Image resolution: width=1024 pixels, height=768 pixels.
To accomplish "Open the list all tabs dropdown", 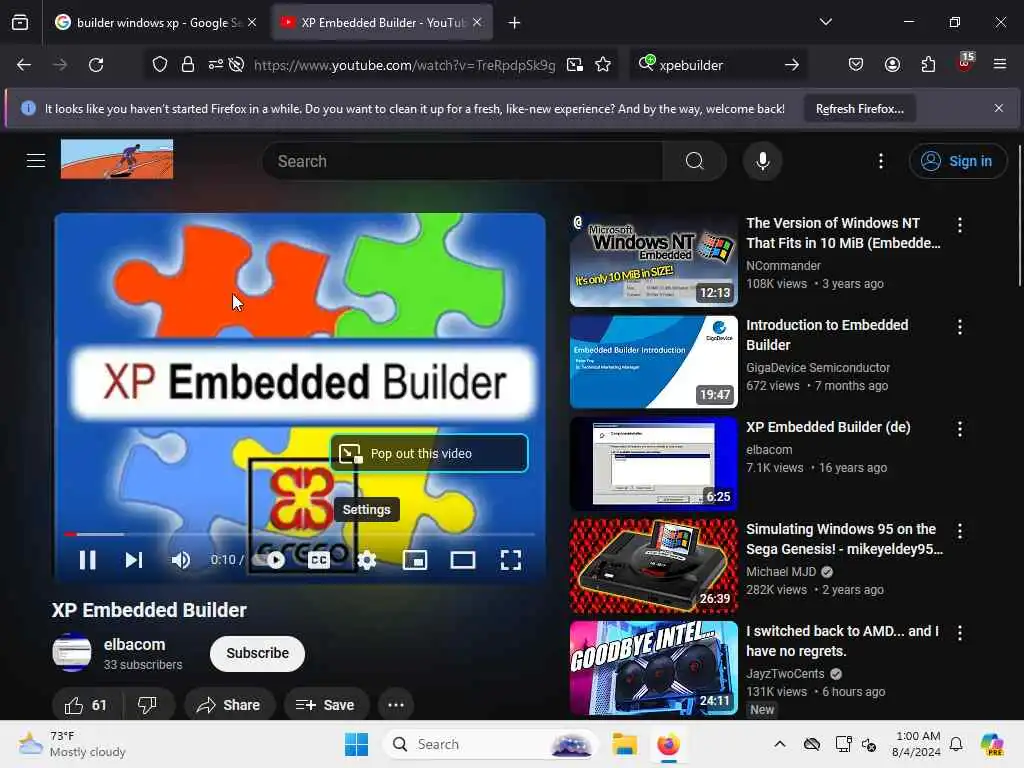I will [825, 22].
